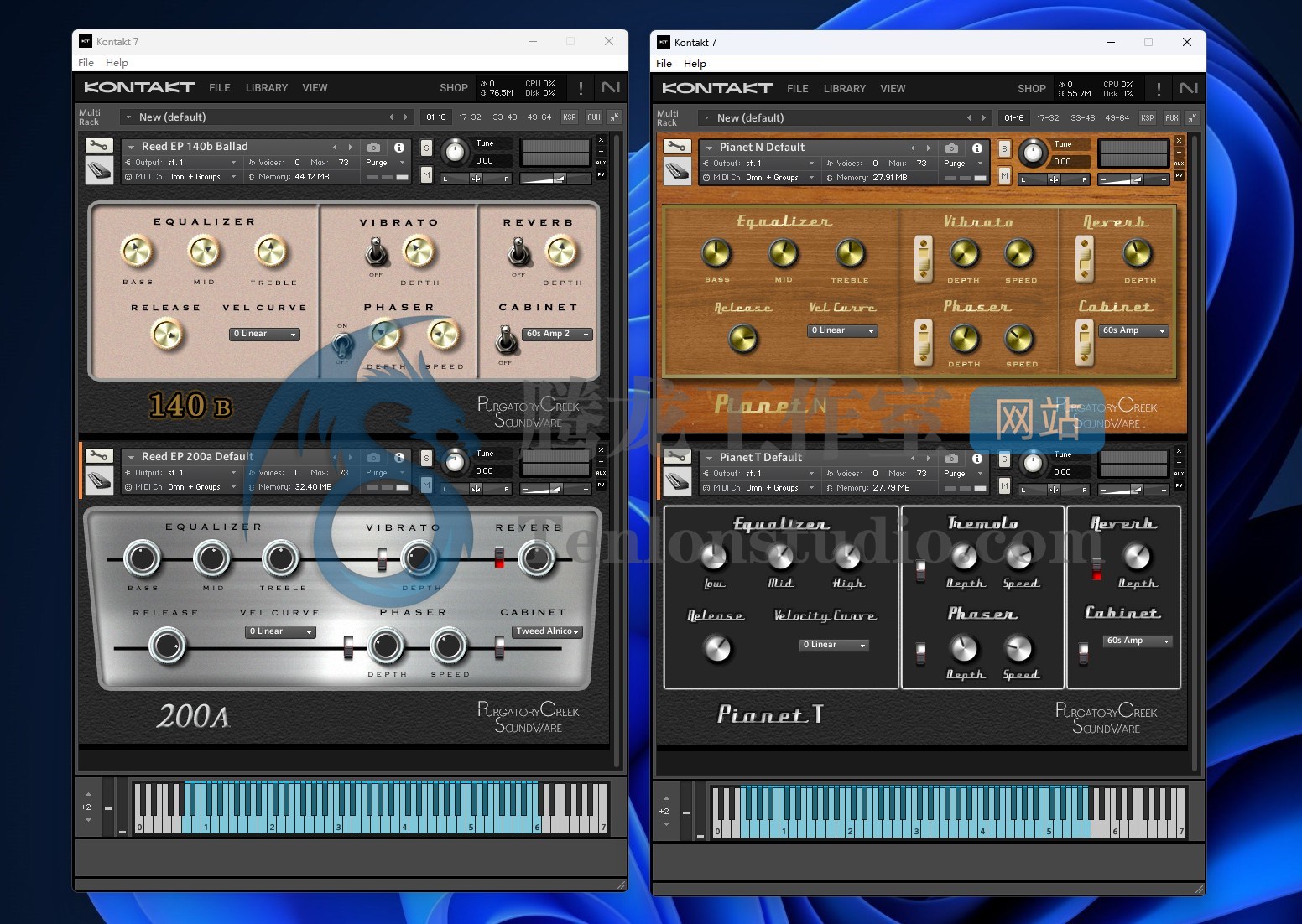Open Purge dropdown on Reed EP 140b Ballad
1302x924 pixels.
point(386,163)
